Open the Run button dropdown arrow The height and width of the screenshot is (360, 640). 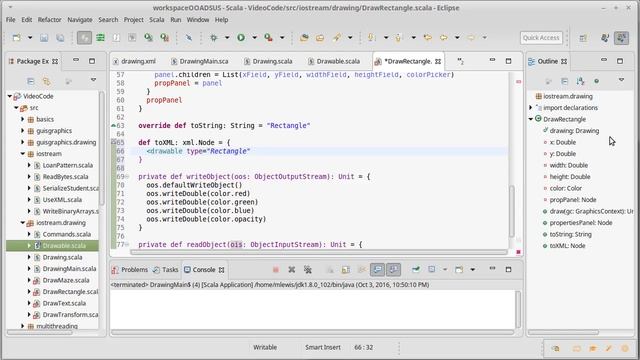tap(254, 38)
